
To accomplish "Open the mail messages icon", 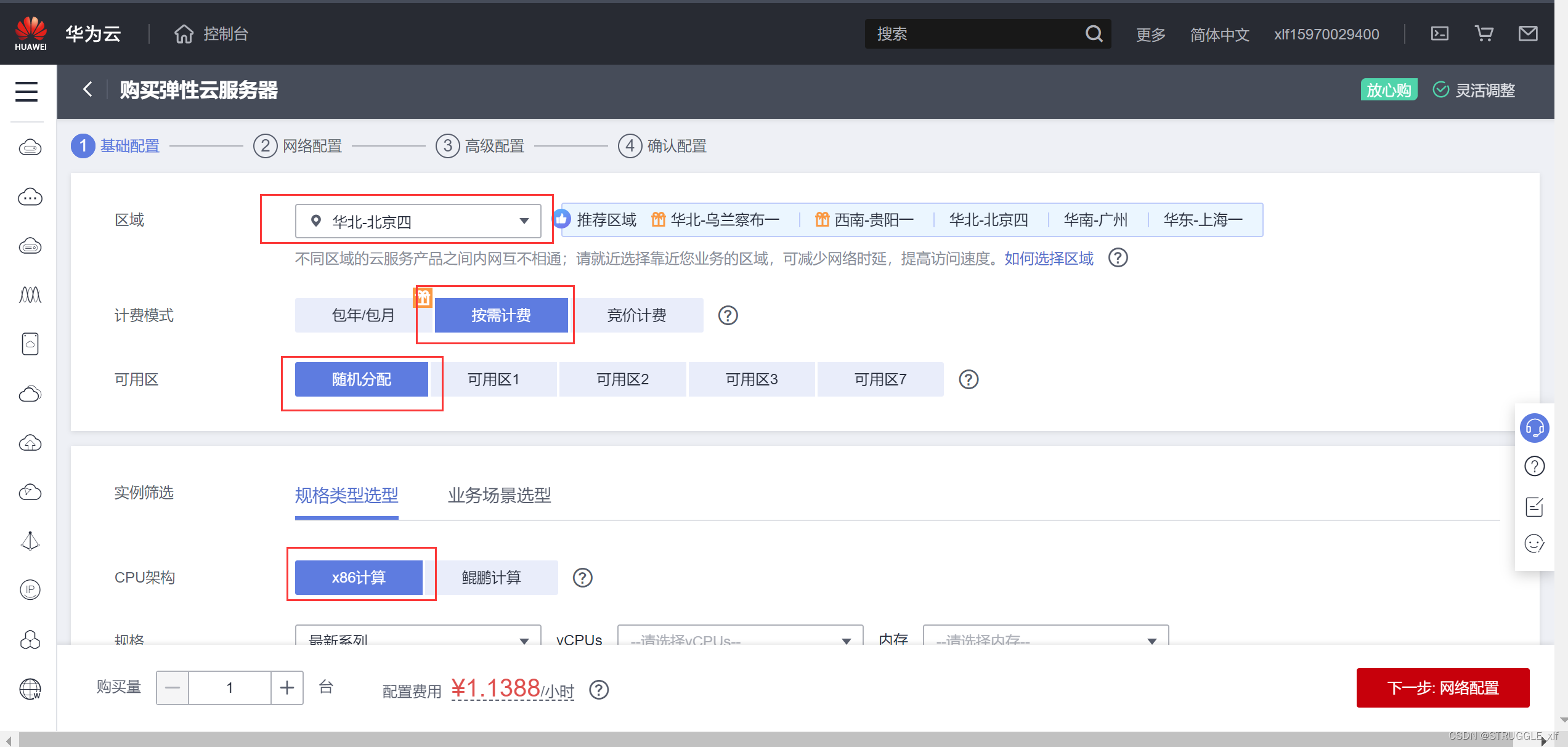I will click(x=1527, y=34).
